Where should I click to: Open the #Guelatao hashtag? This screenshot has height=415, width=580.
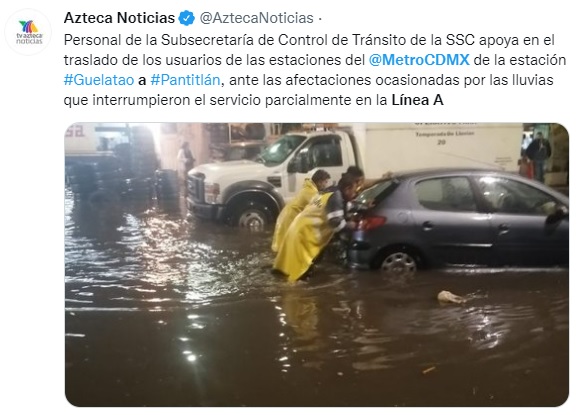pos(99,80)
